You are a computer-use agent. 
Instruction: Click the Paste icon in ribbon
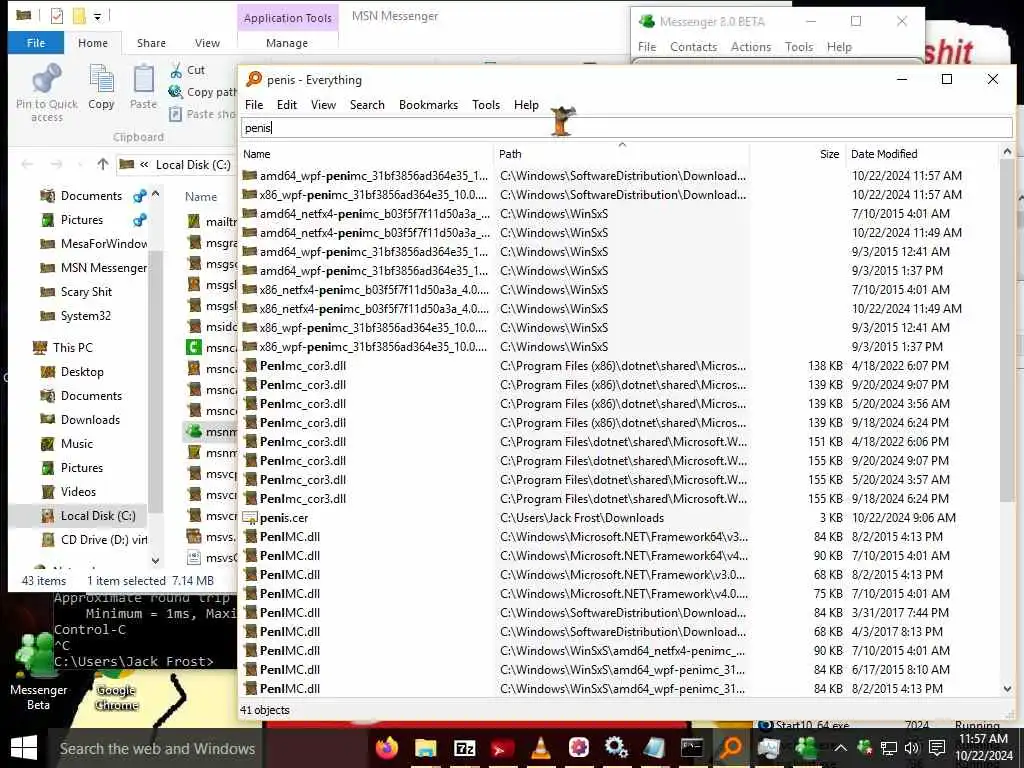click(x=143, y=80)
